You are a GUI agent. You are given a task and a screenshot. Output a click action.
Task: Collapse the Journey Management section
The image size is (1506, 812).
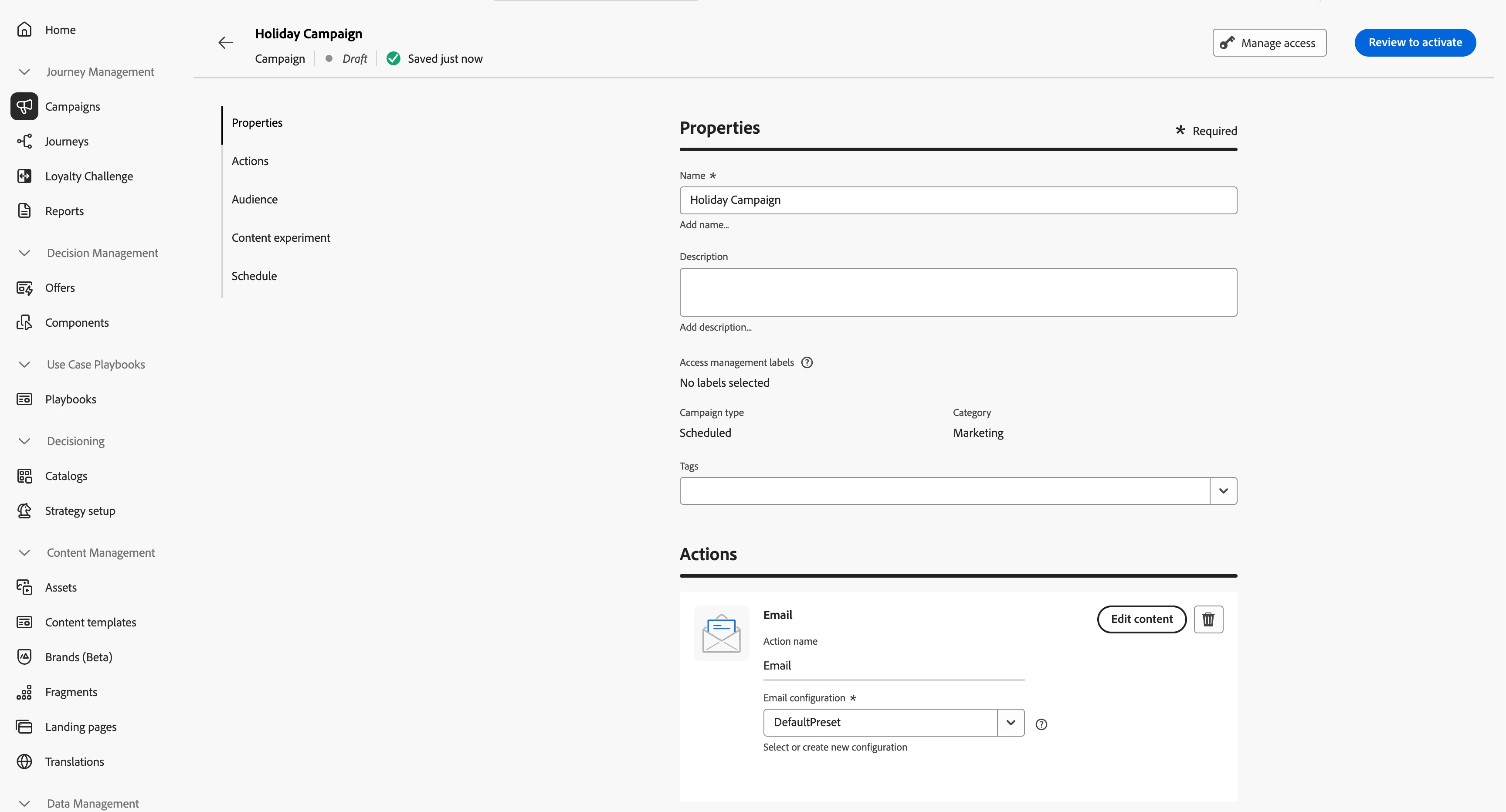(x=24, y=72)
